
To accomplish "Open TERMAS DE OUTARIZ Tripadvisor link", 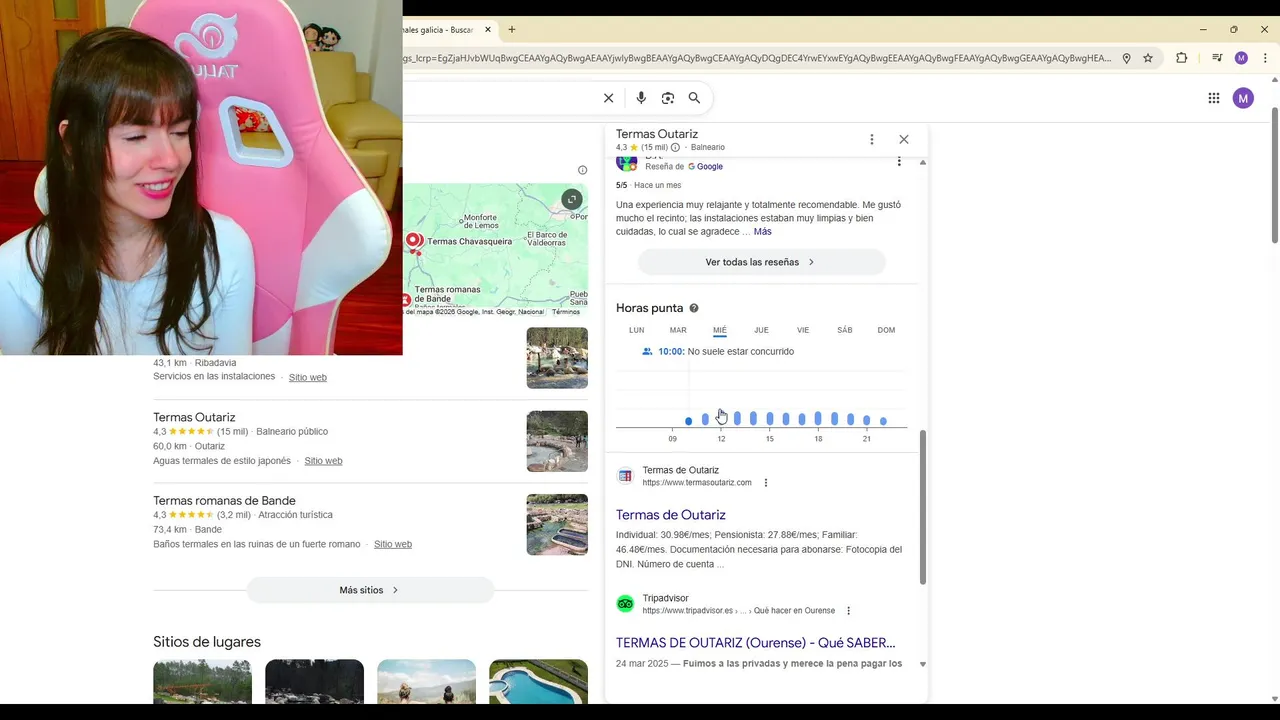I will (x=756, y=643).
